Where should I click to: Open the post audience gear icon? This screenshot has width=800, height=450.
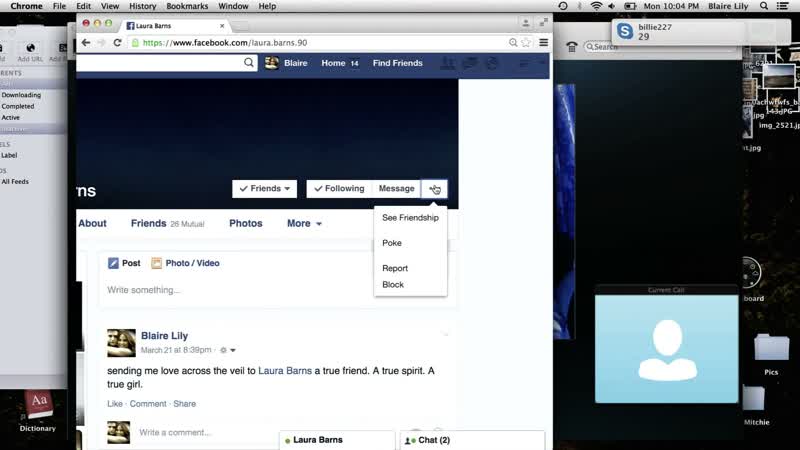pos(223,350)
